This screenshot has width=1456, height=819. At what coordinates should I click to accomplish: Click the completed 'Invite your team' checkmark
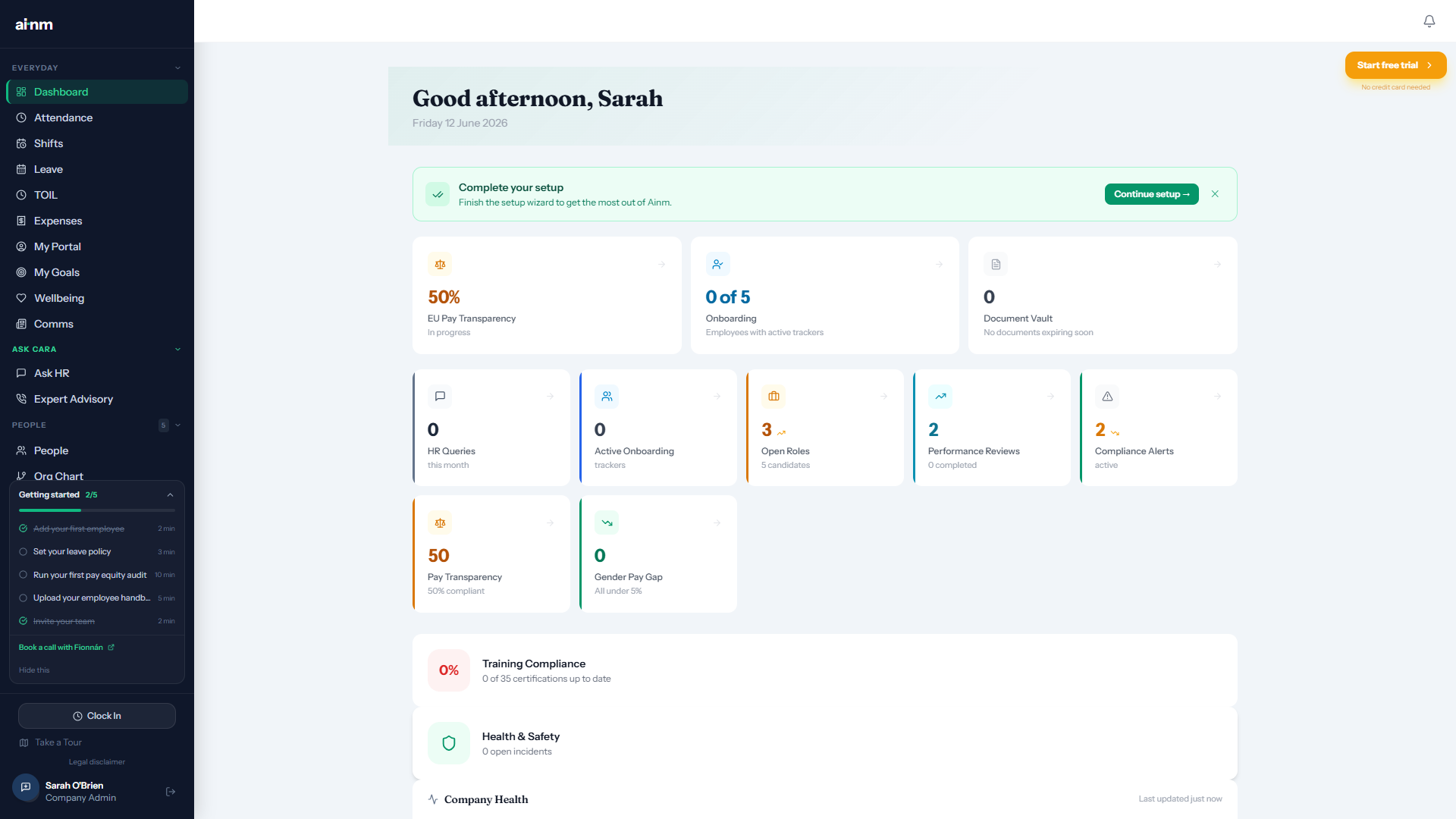23,621
